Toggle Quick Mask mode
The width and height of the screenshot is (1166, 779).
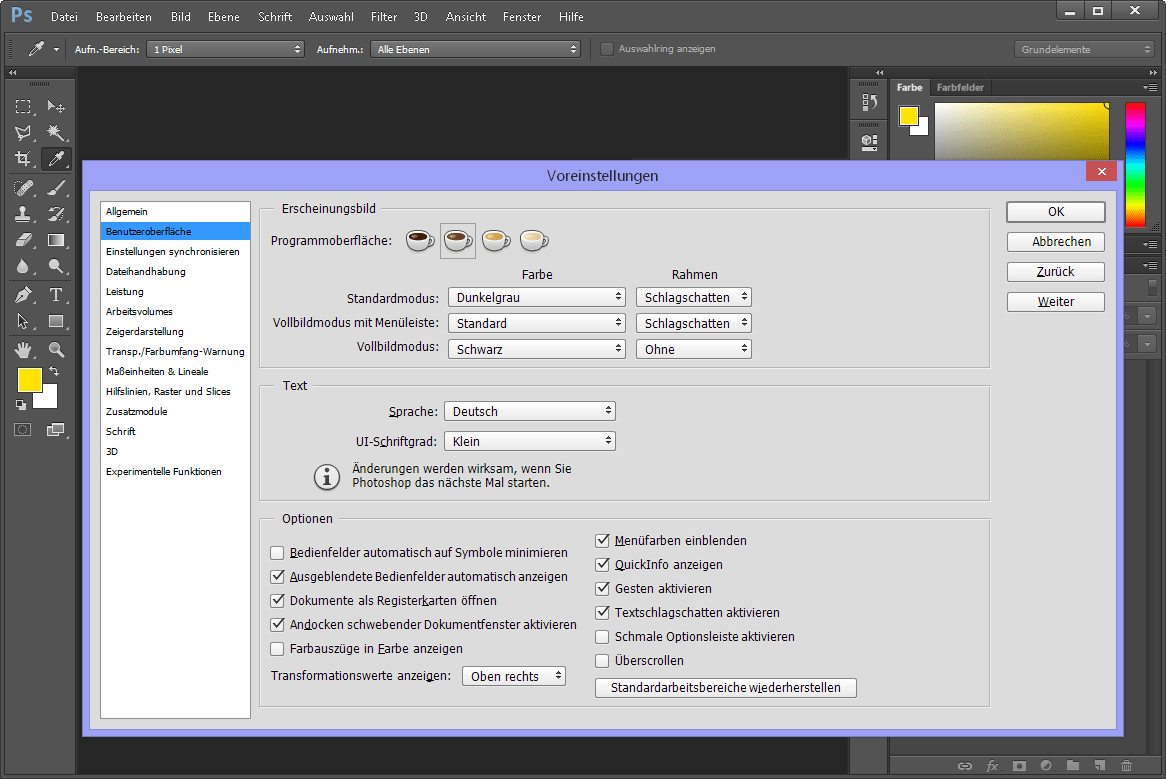[23, 430]
